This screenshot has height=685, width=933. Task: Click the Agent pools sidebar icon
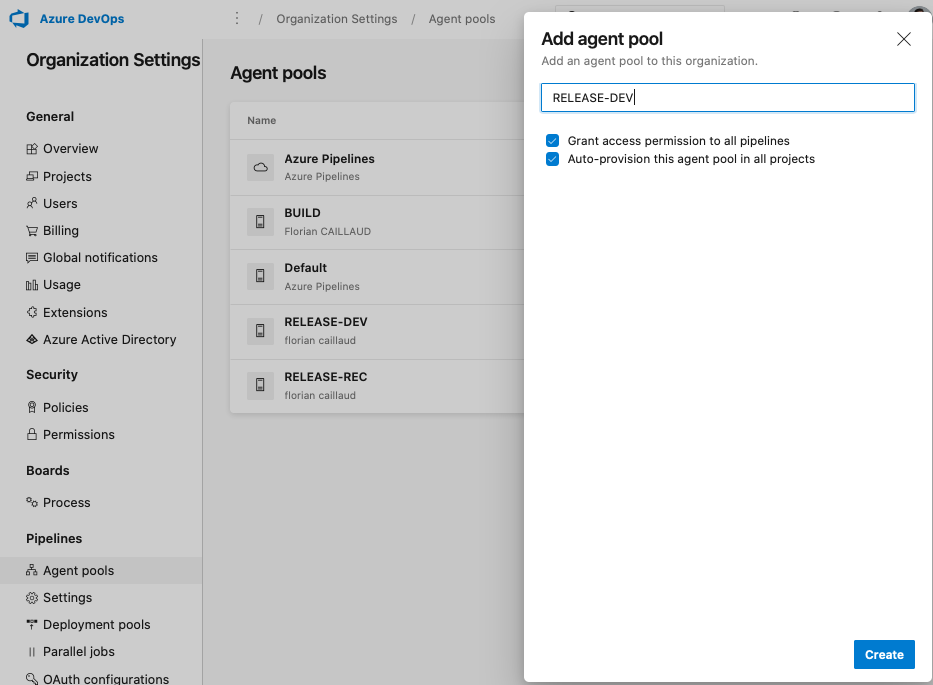(32, 570)
